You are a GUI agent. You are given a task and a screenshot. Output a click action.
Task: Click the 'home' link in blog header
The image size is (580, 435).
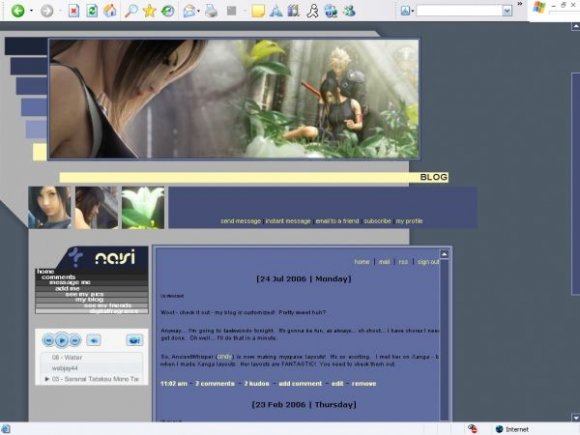pyautogui.click(x=362, y=262)
